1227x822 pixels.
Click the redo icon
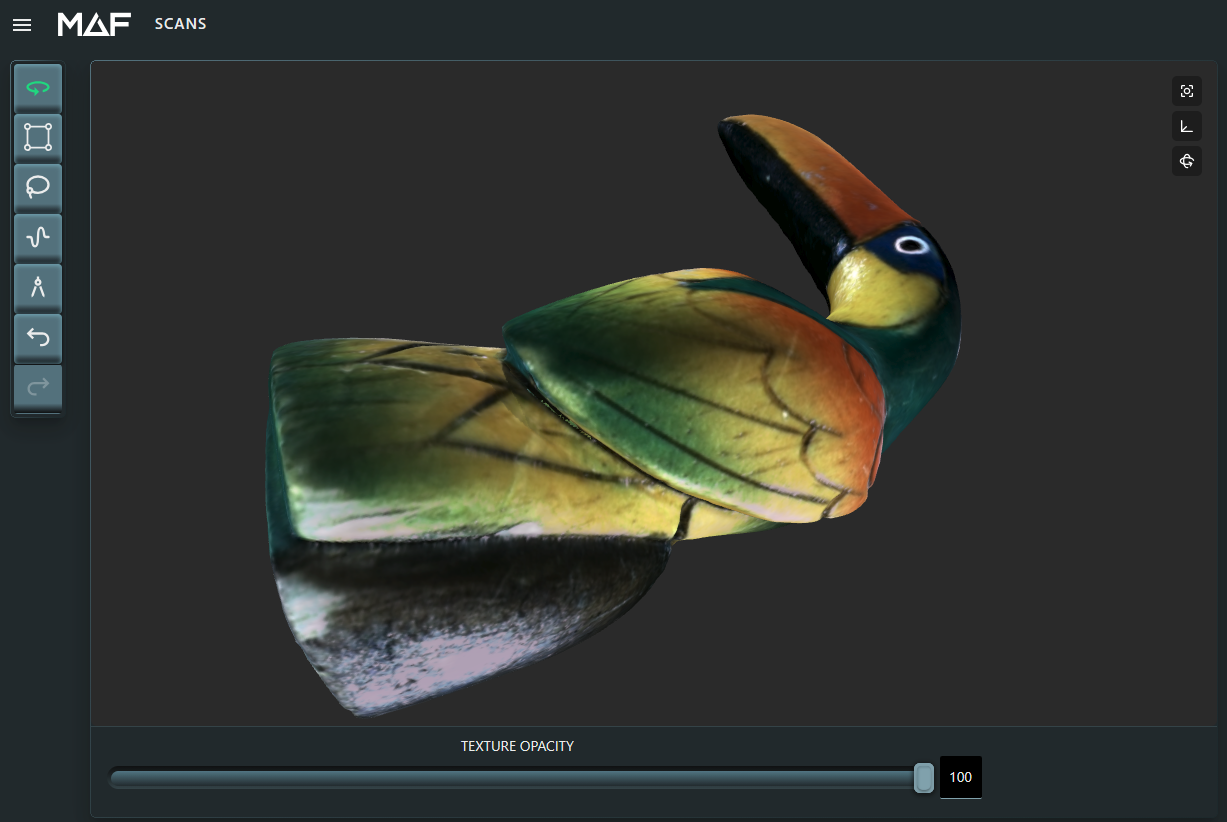(x=37, y=386)
